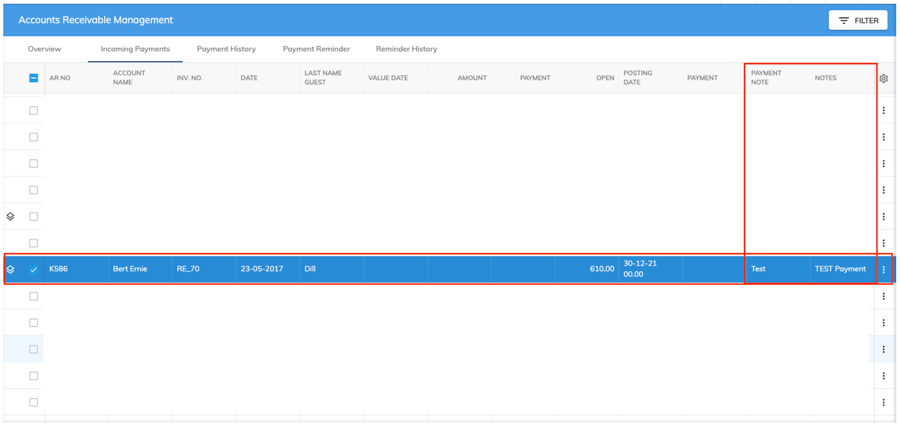
Task: Open three-dot menu on the fifth row
Action: [x=883, y=216]
